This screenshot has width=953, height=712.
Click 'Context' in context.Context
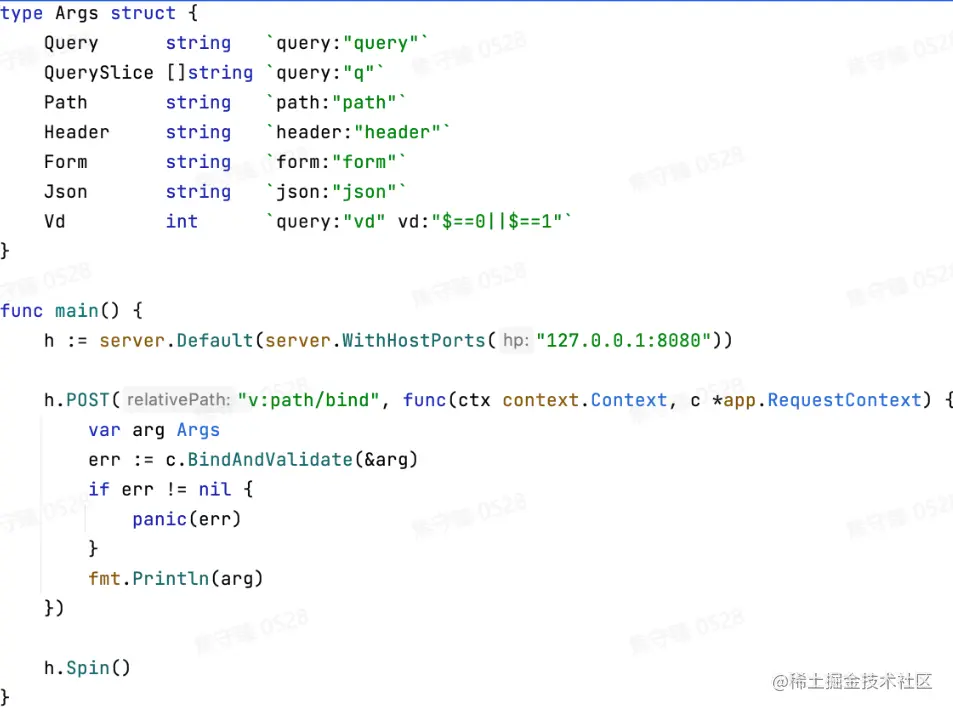[x=629, y=400]
